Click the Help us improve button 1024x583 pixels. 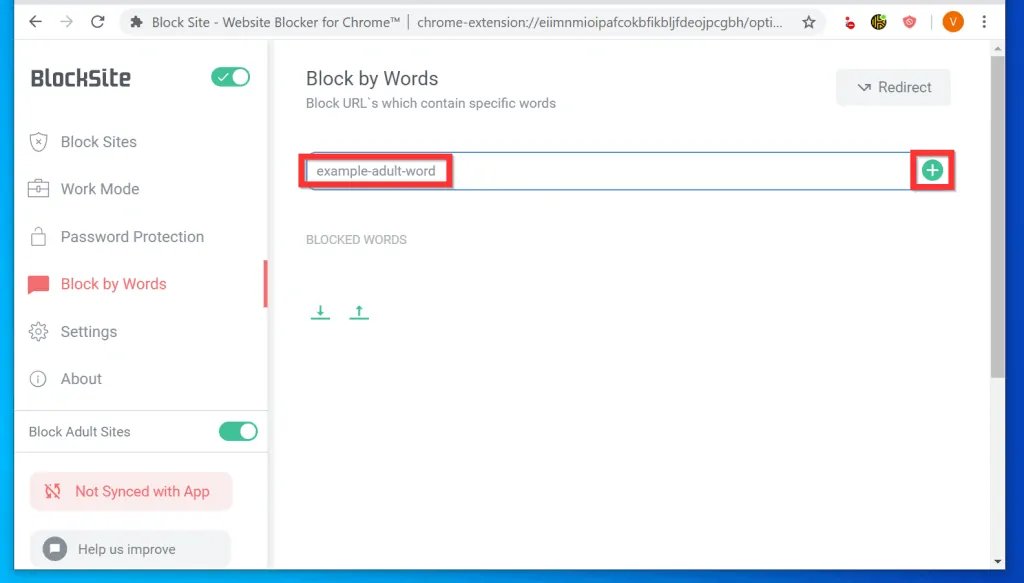(x=131, y=549)
